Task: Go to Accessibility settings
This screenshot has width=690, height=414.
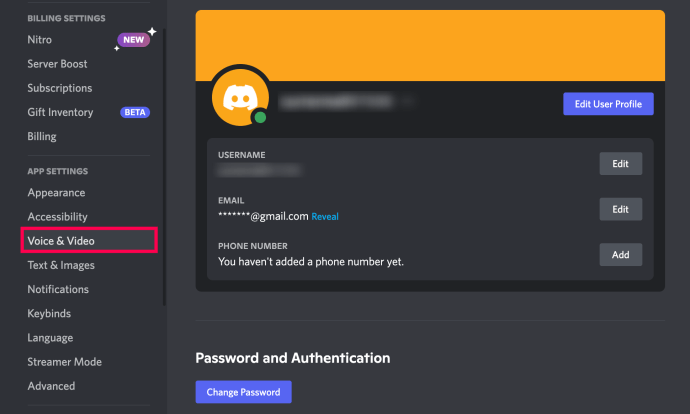Action: 57,217
